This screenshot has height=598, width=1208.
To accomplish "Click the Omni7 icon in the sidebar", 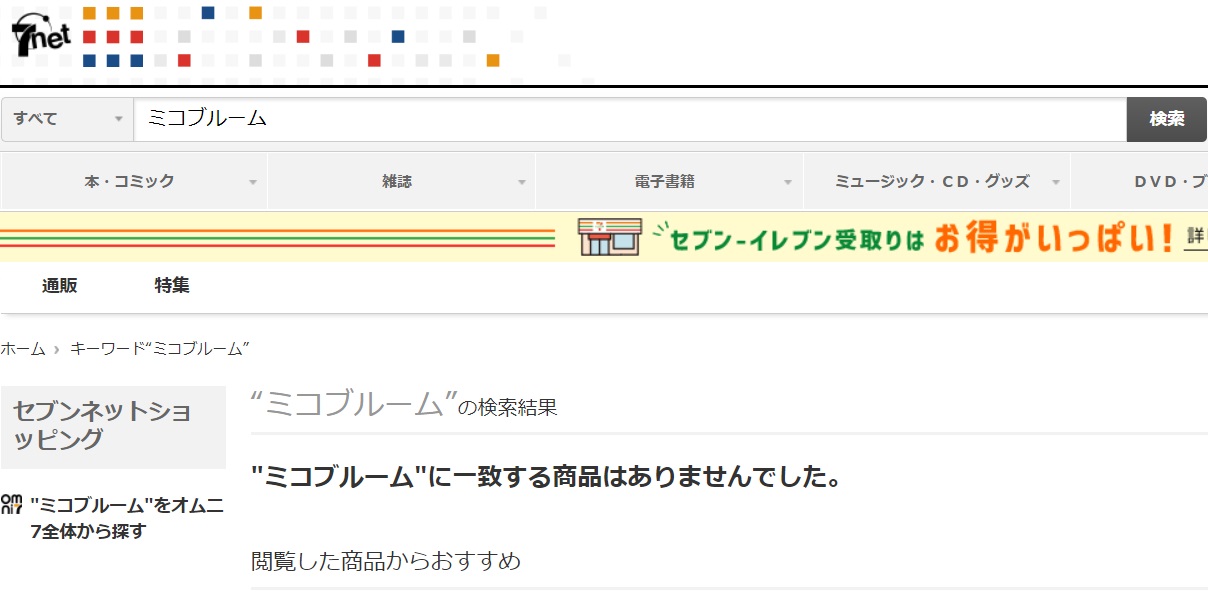I will 11,504.
